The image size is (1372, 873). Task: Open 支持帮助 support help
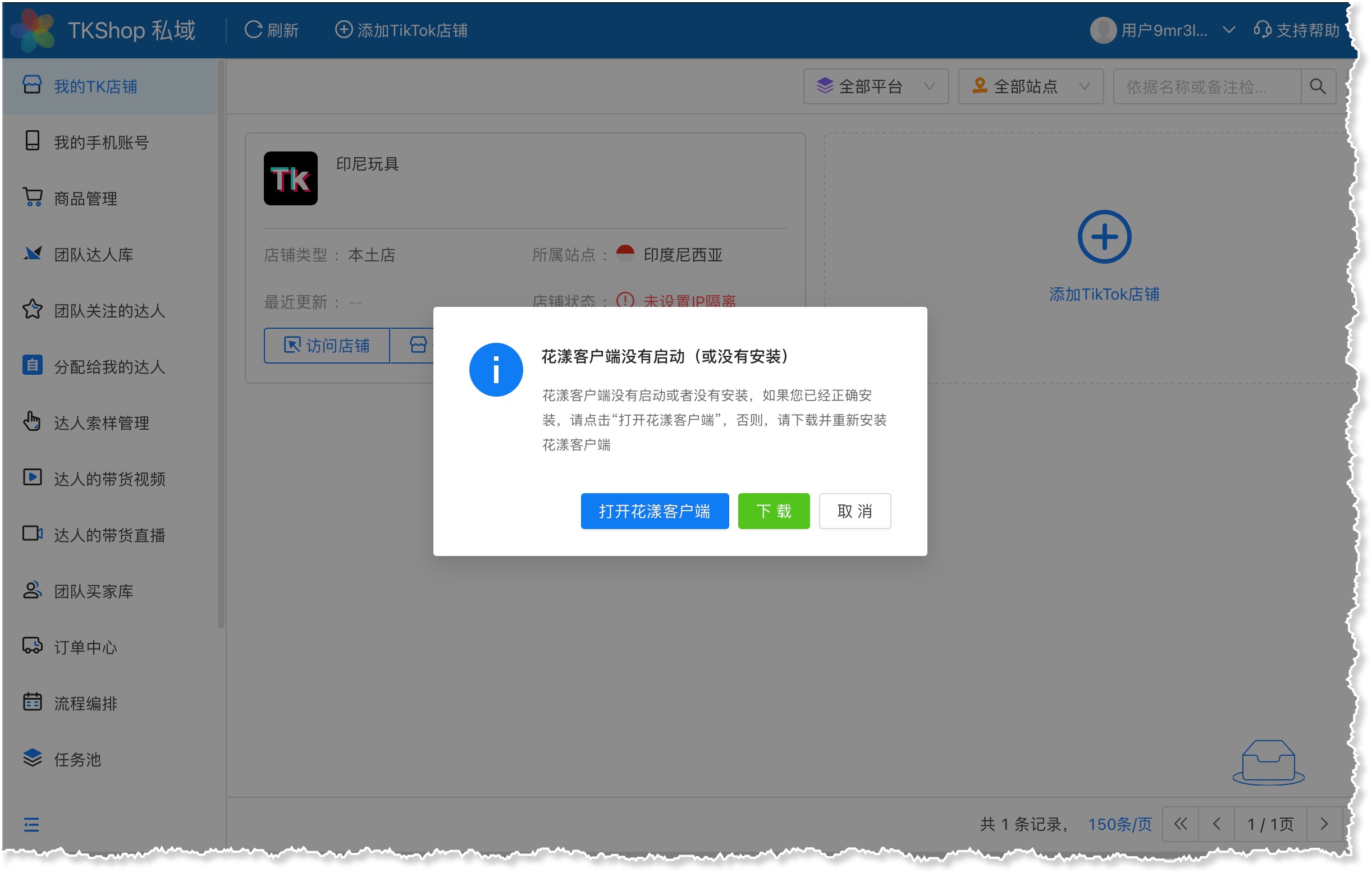[x=1296, y=30]
